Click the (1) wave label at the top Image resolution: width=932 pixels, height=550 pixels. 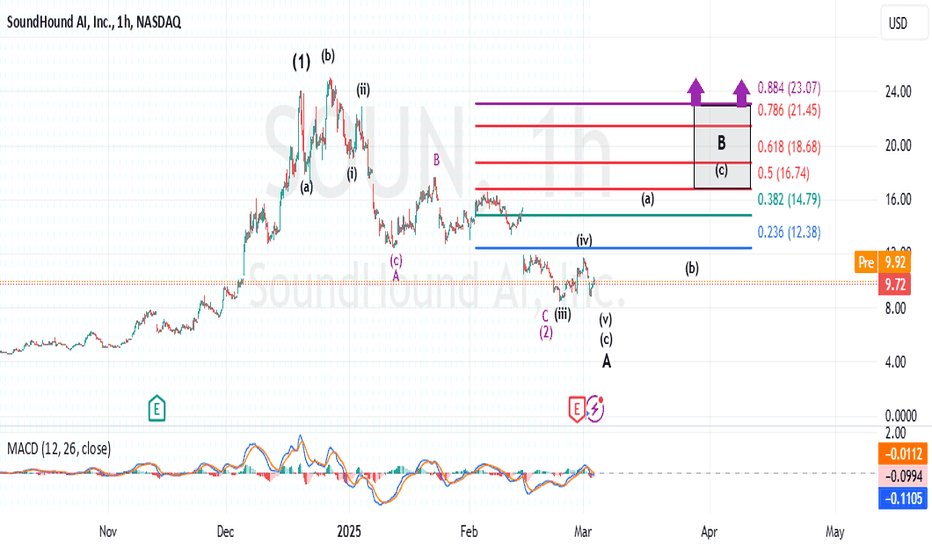pyautogui.click(x=301, y=62)
